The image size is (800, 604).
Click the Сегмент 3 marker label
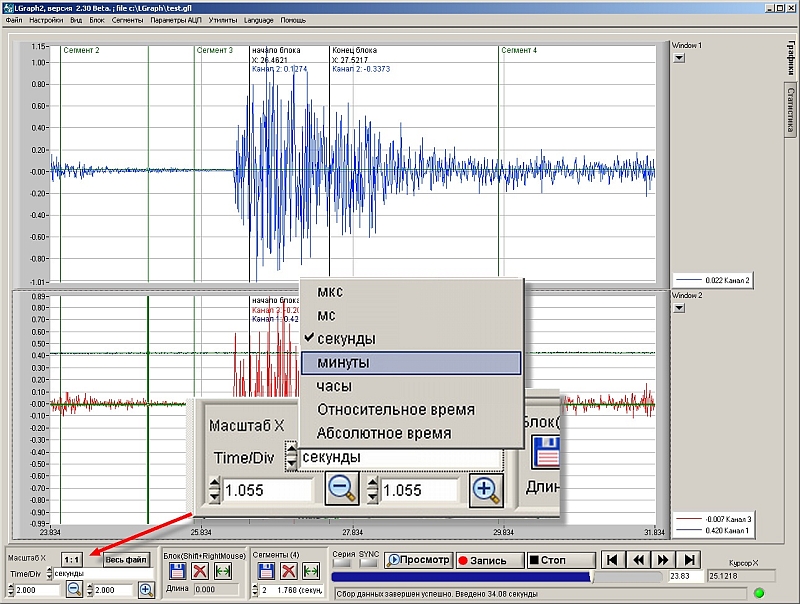point(215,51)
